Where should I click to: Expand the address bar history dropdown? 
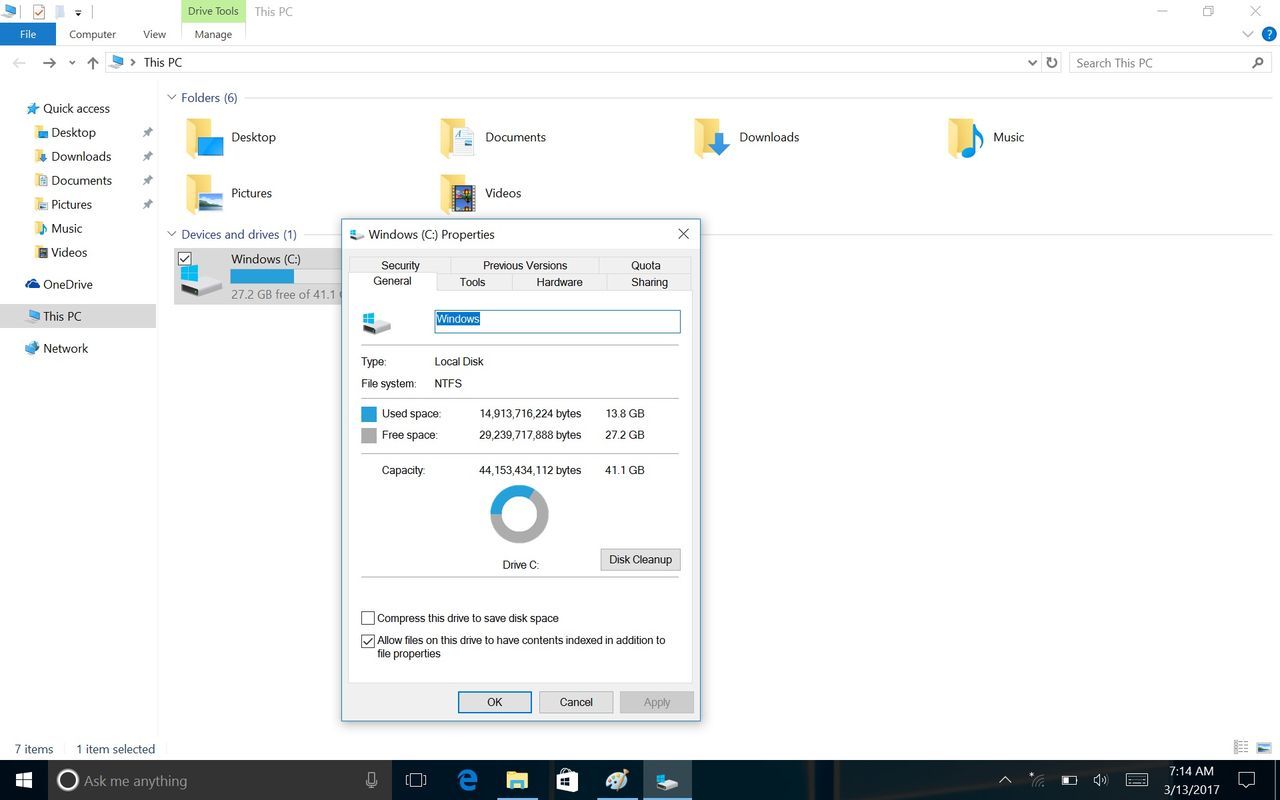1032,62
